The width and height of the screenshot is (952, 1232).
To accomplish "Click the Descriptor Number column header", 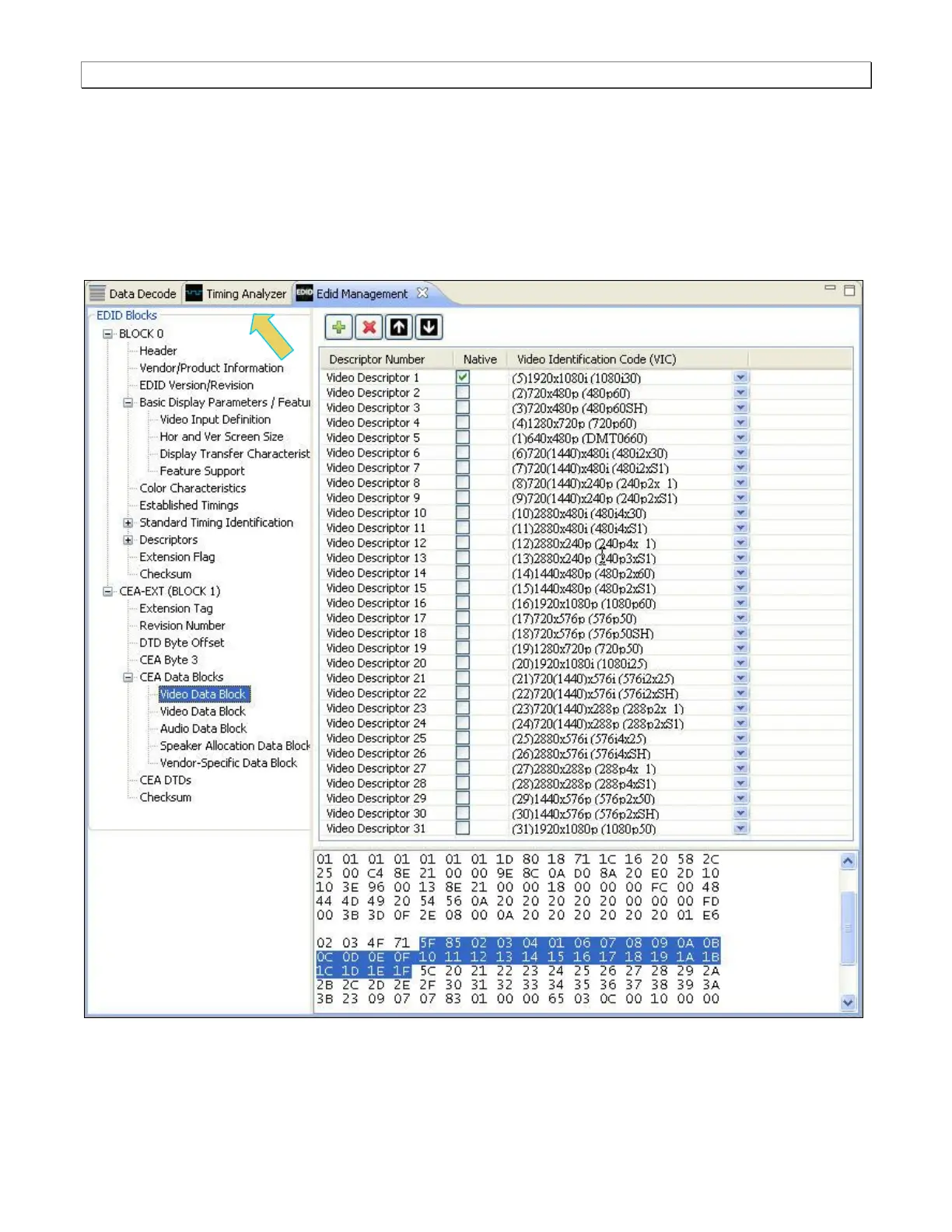I will click(x=386, y=359).
